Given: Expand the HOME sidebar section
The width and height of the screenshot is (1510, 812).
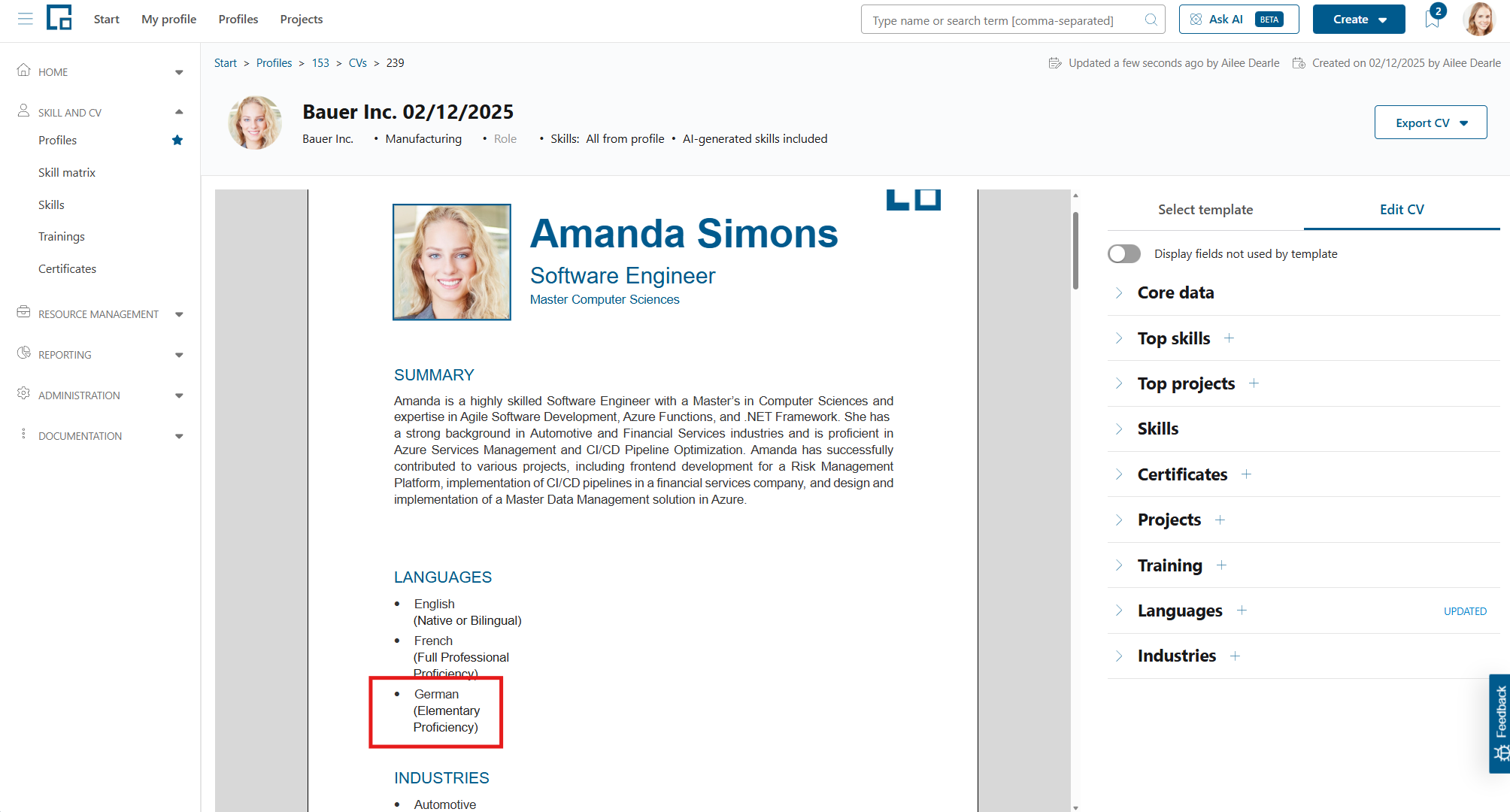Looking at the screenshot, I should tap(179, 72).
